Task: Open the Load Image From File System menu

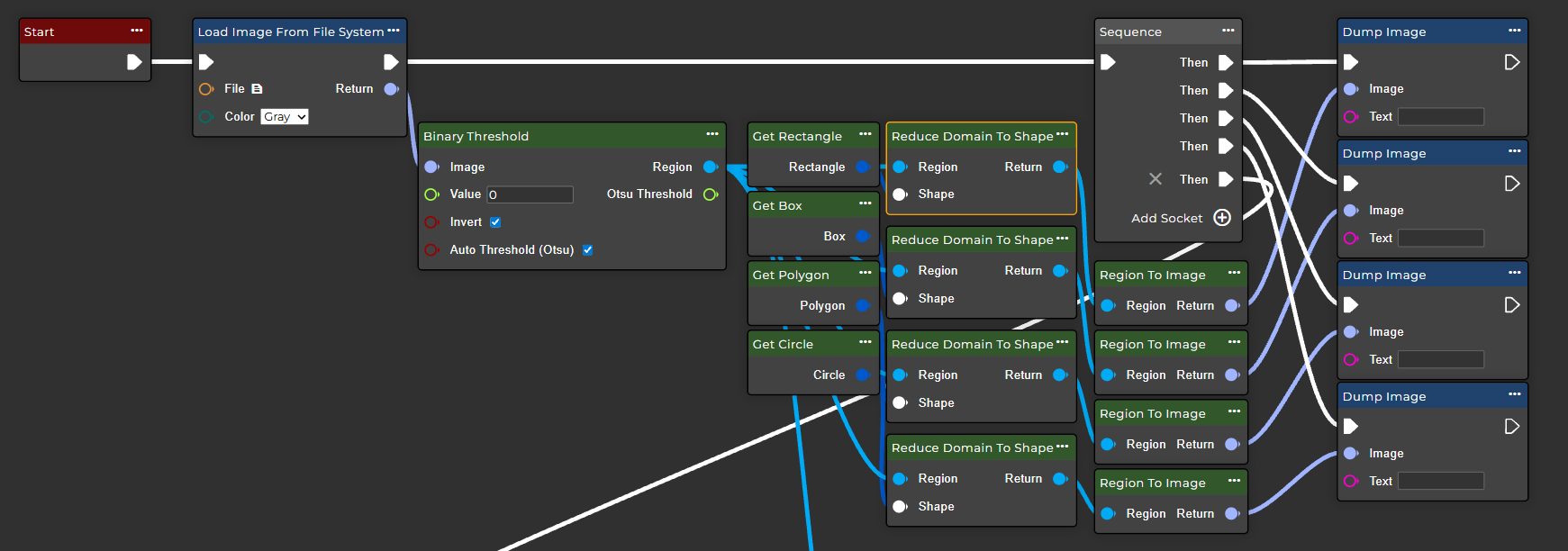Action: click(x=394, y=31)
